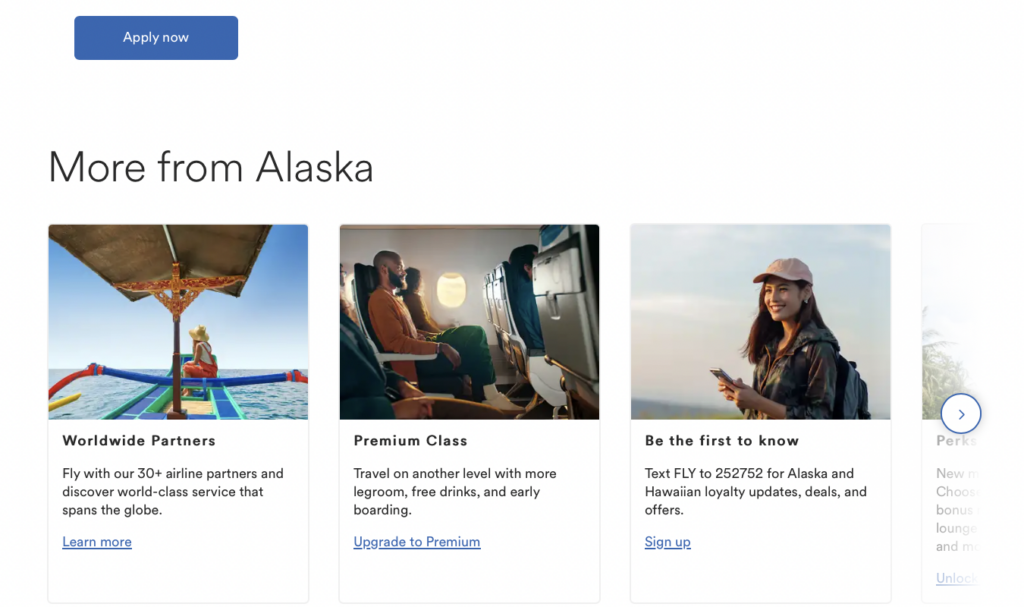Screen dimensions: 1024x607
Task: Open the Upgrade to Premium link
Action: click(417, 542)
